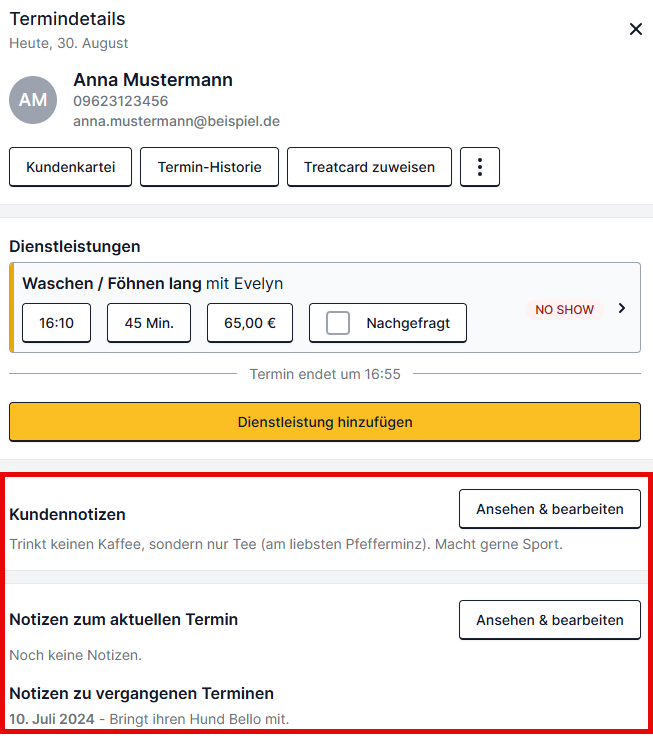Change the 16:10 start time
Viewport: 653px width, 743px height.
tap(56, 323)
